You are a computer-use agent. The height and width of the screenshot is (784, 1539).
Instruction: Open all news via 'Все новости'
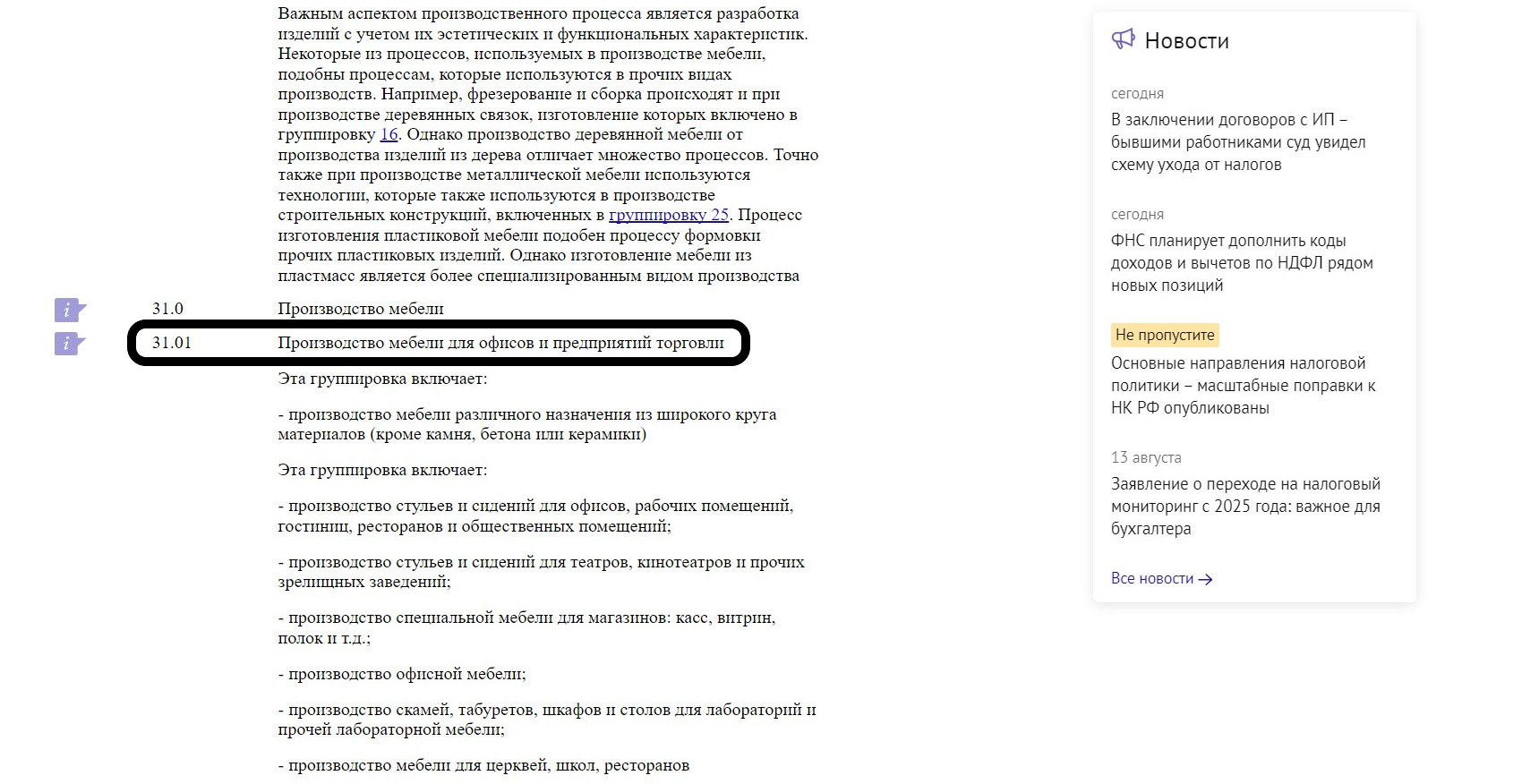coord(1151,579)
